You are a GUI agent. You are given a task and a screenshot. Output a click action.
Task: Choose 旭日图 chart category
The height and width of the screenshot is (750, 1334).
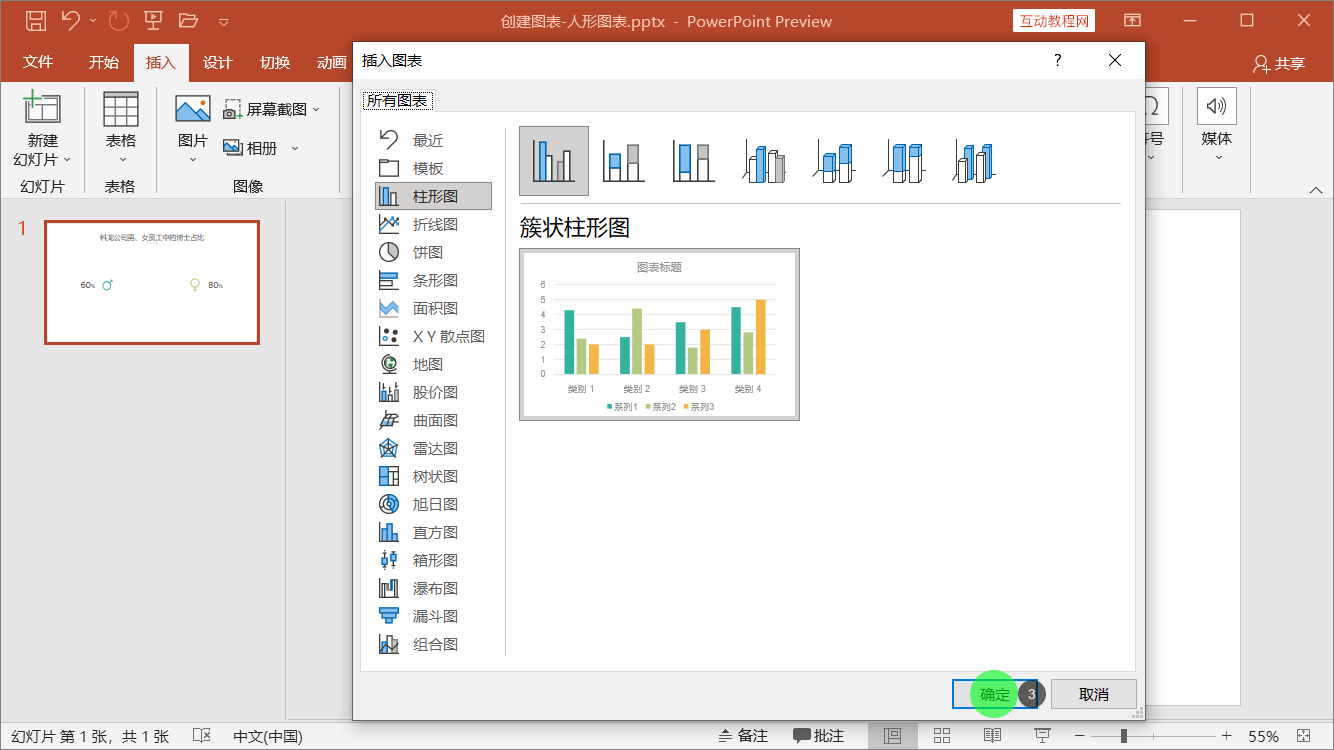tap(433, 504)
